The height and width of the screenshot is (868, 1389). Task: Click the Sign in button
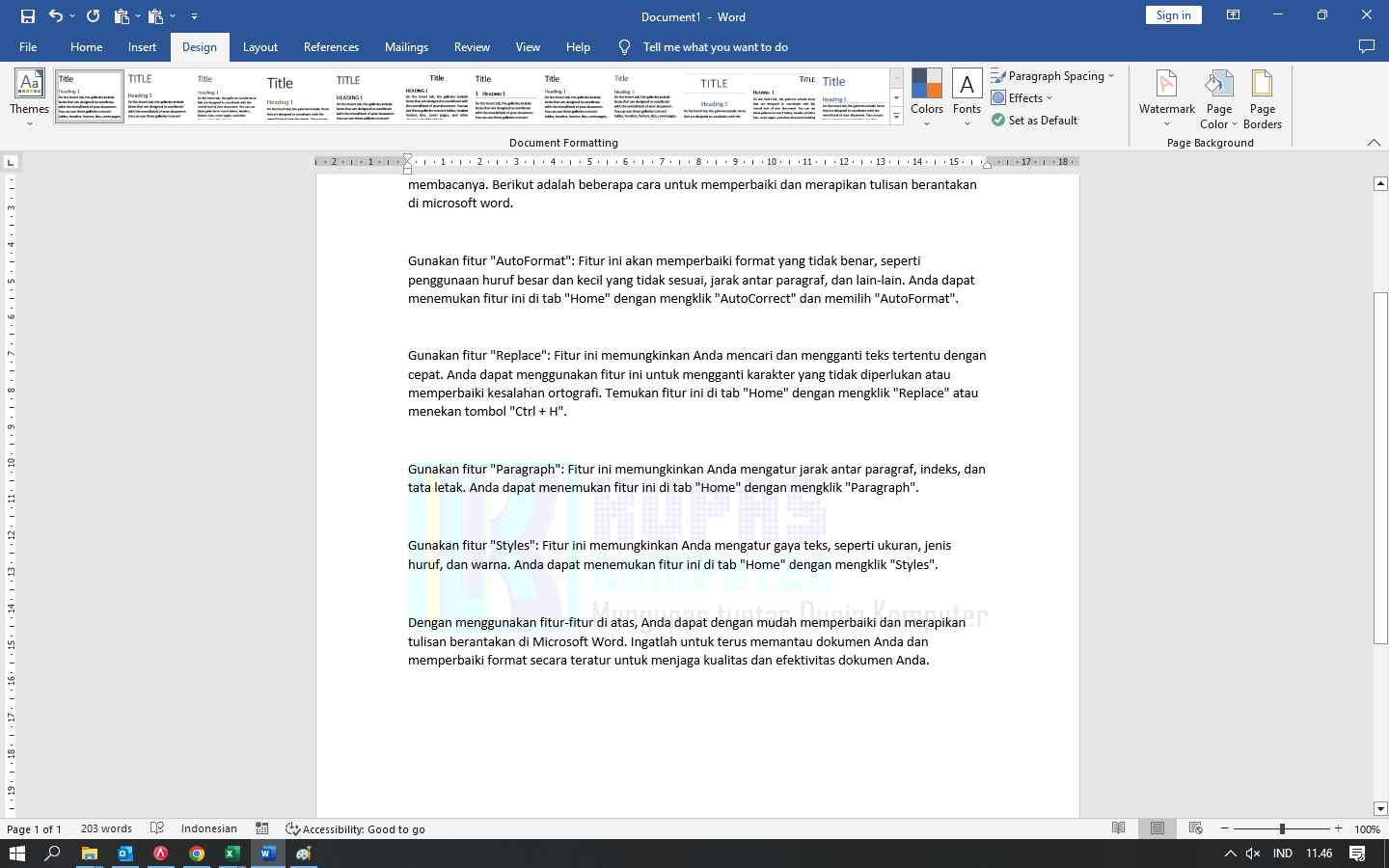(x=1173, y=15)
